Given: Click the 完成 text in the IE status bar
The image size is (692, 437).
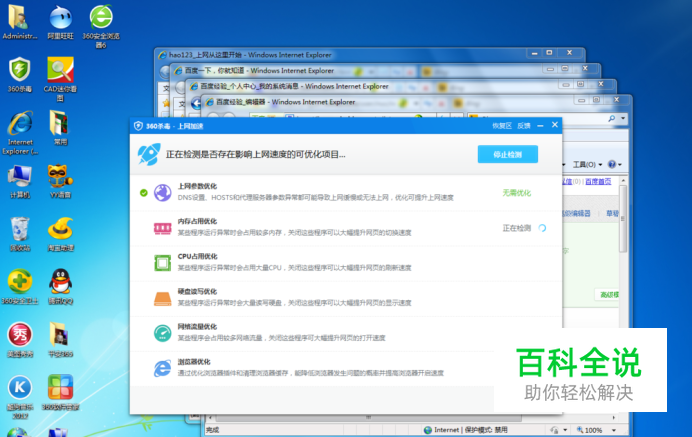Looking at the screenshot, I should tap(212, 430).
